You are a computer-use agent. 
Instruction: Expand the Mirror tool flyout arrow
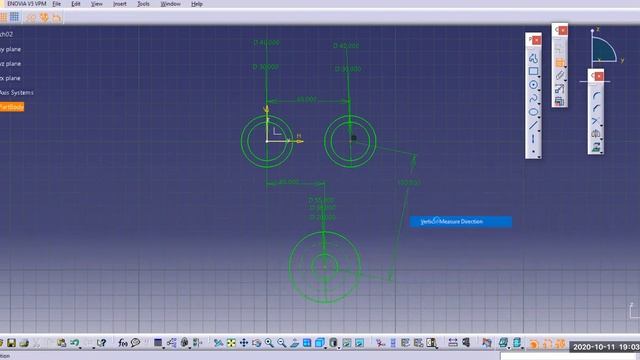[x=602, y=139]
